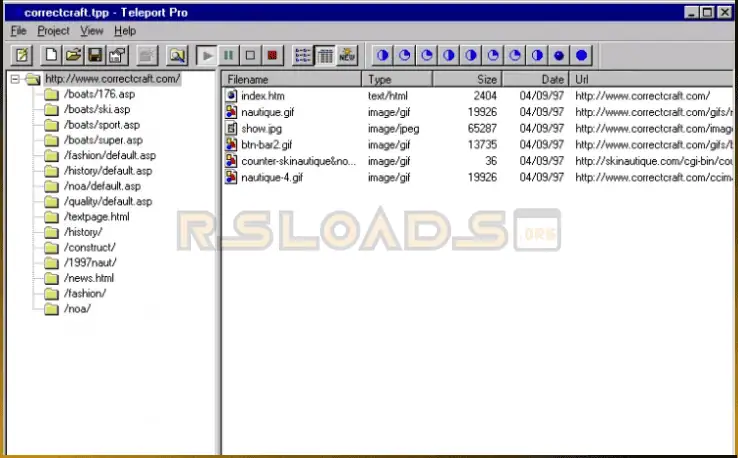This screenshot has height=458, width=738.
Task: Toggle the tree-style view toolbar button
Action: [x=303, y=55]
